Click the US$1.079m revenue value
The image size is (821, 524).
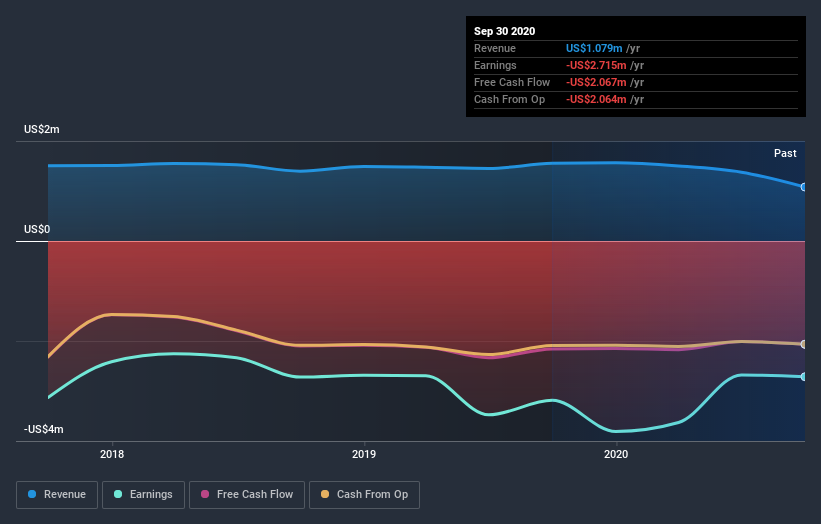coord(594,48)
